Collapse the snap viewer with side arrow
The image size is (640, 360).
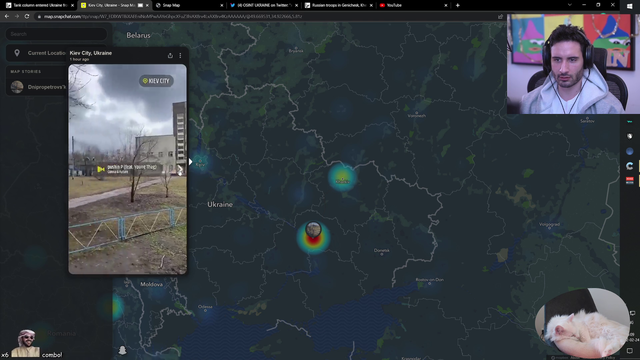(190, 162)
